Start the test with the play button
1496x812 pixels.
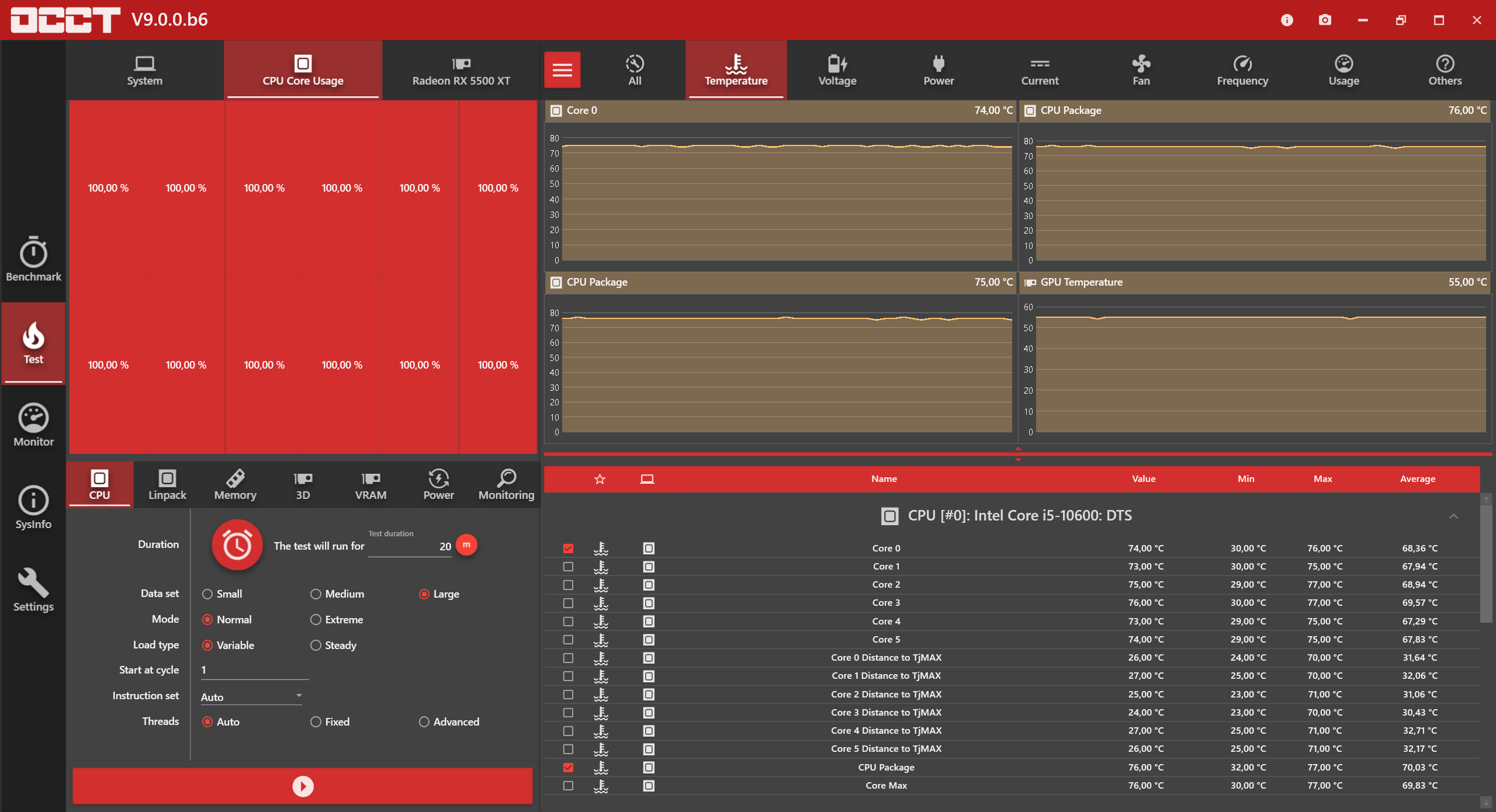[x=302, y=786]
